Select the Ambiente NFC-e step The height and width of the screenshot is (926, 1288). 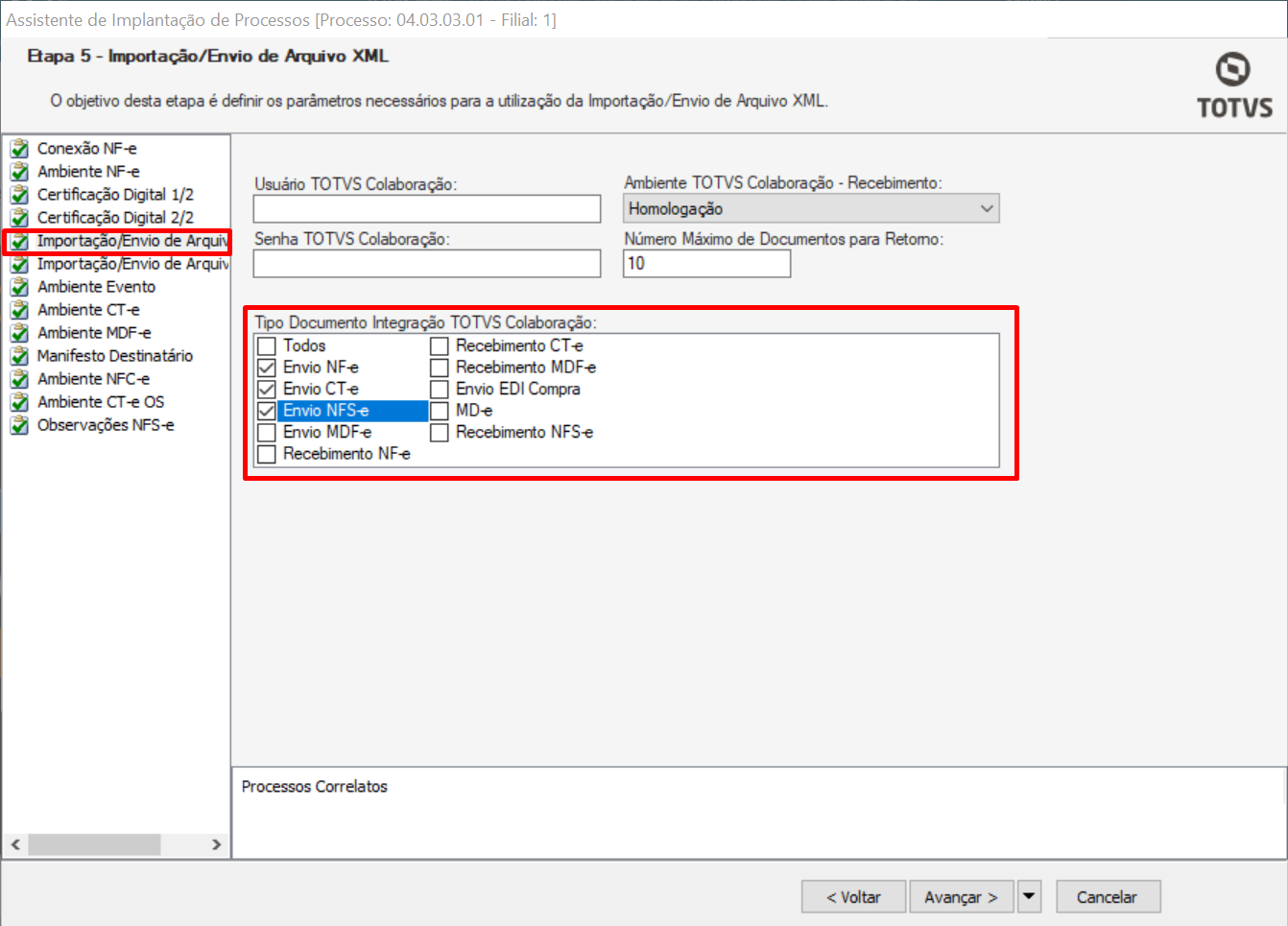tap(93, 379)
